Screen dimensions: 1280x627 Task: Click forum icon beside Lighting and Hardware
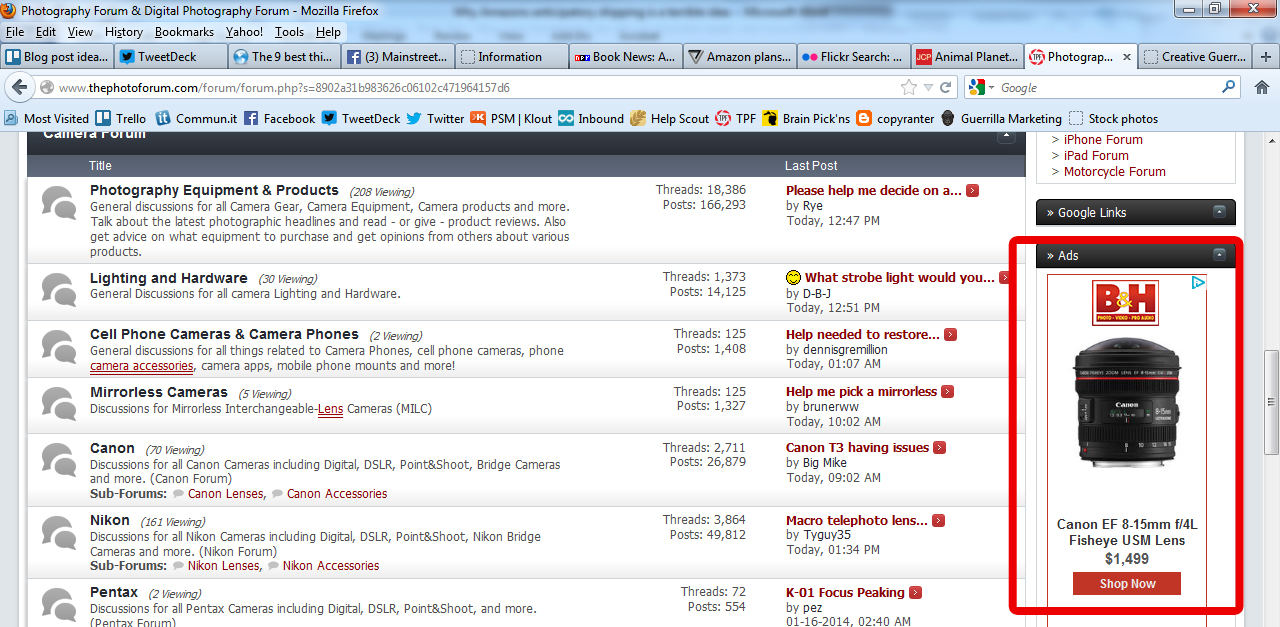pyautogui.click(x=59, y=290)
